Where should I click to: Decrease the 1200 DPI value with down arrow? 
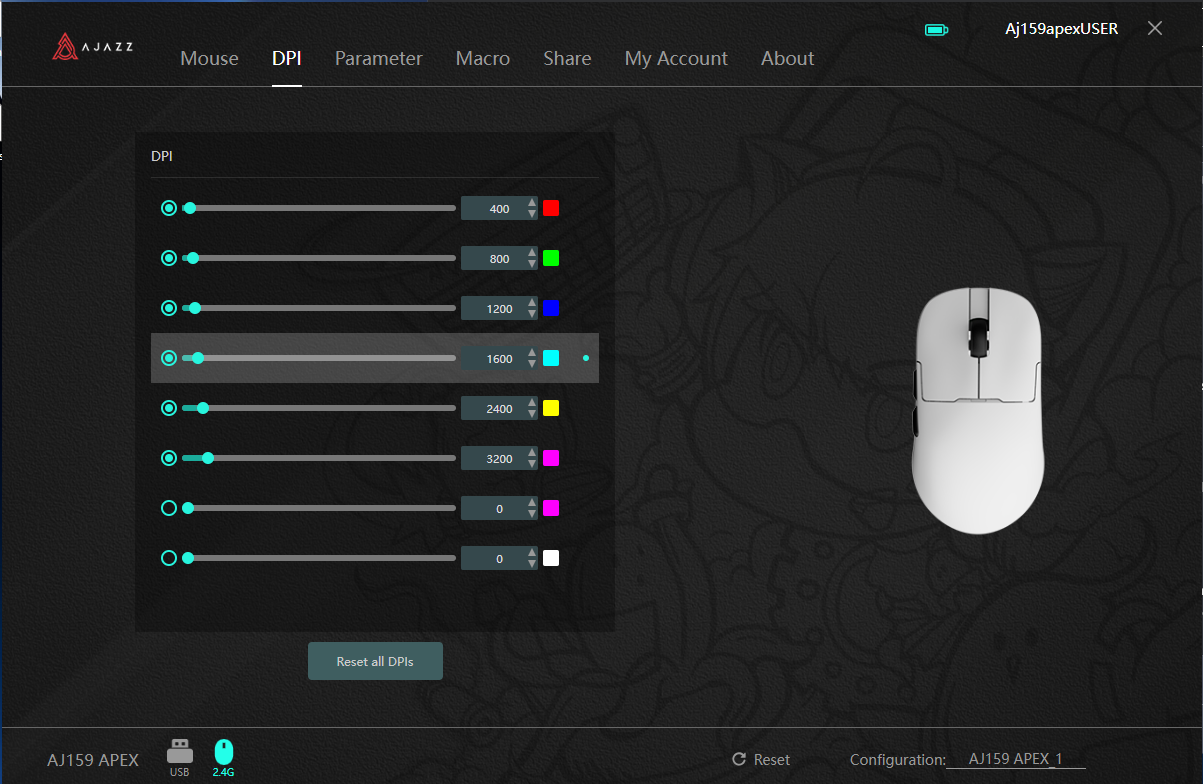[532, 314]
